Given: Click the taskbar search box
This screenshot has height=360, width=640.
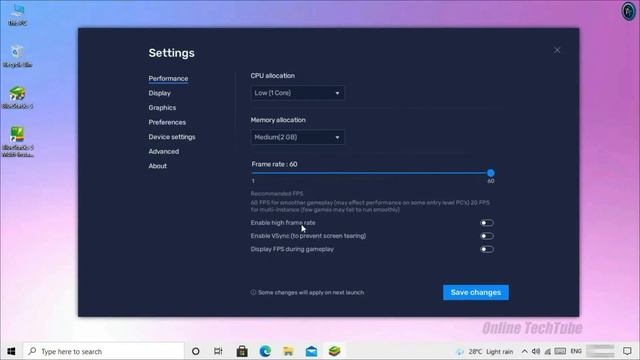Looking at the screenshot, I should pos(104,351).
